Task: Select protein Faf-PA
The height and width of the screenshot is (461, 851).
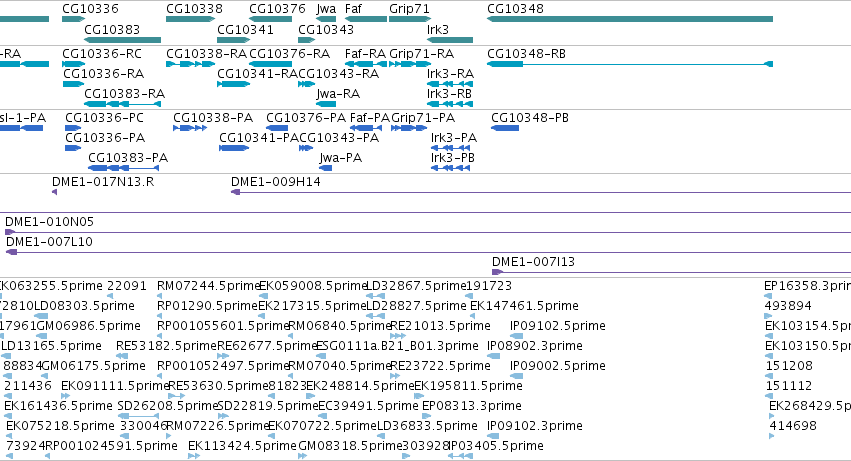Action: tap(370, 118)
